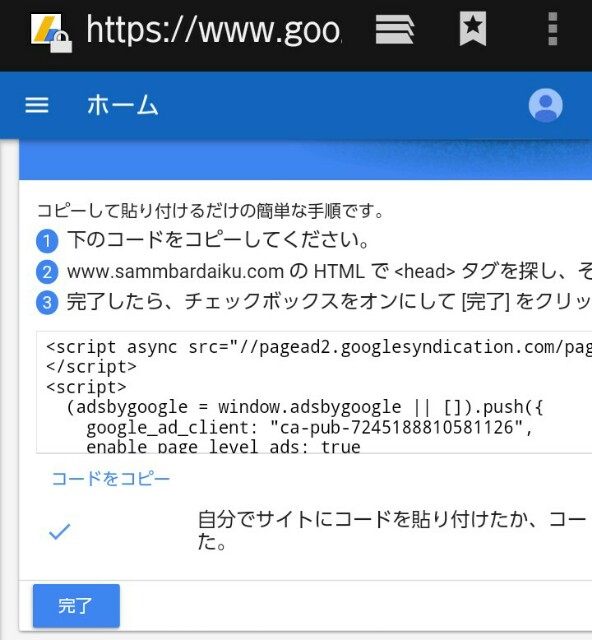This screenshot has height=640, width=592.
Task: Click inside the AdSense code snippet box
Action: pos(314,392)
